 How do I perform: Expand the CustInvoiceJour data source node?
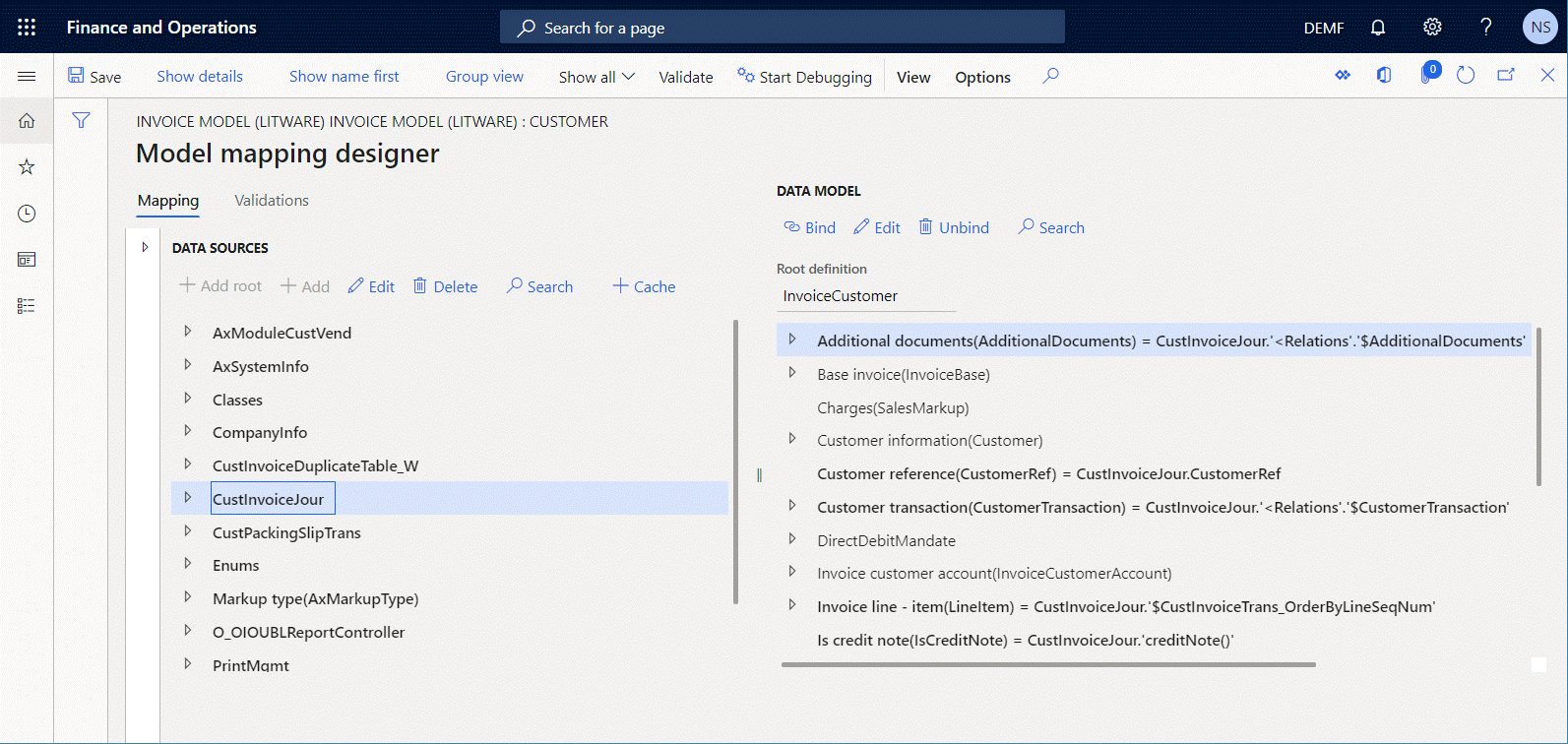pyautogui.click(x=187, y=498)
